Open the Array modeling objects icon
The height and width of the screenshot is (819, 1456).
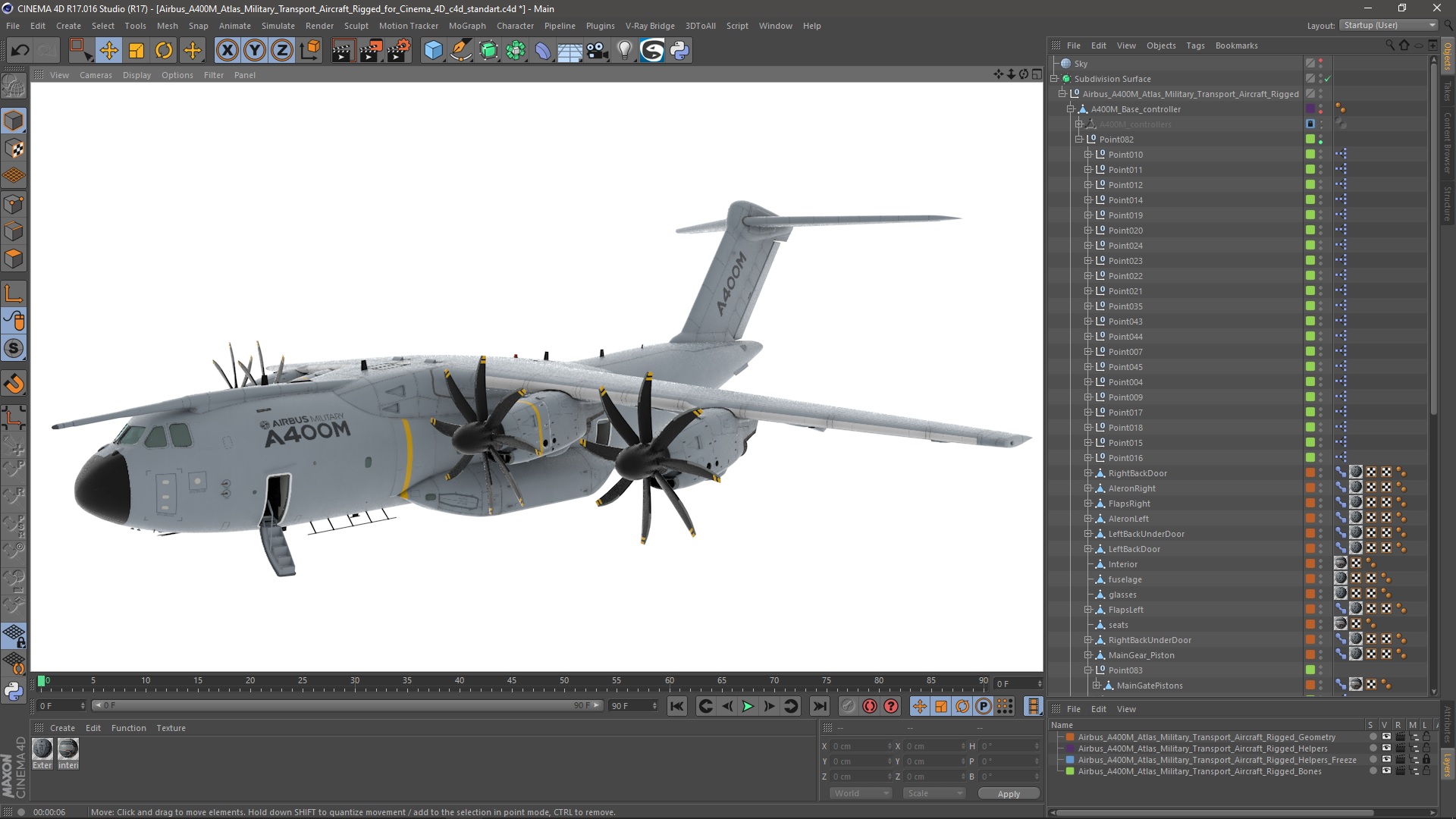click(516, 51)
